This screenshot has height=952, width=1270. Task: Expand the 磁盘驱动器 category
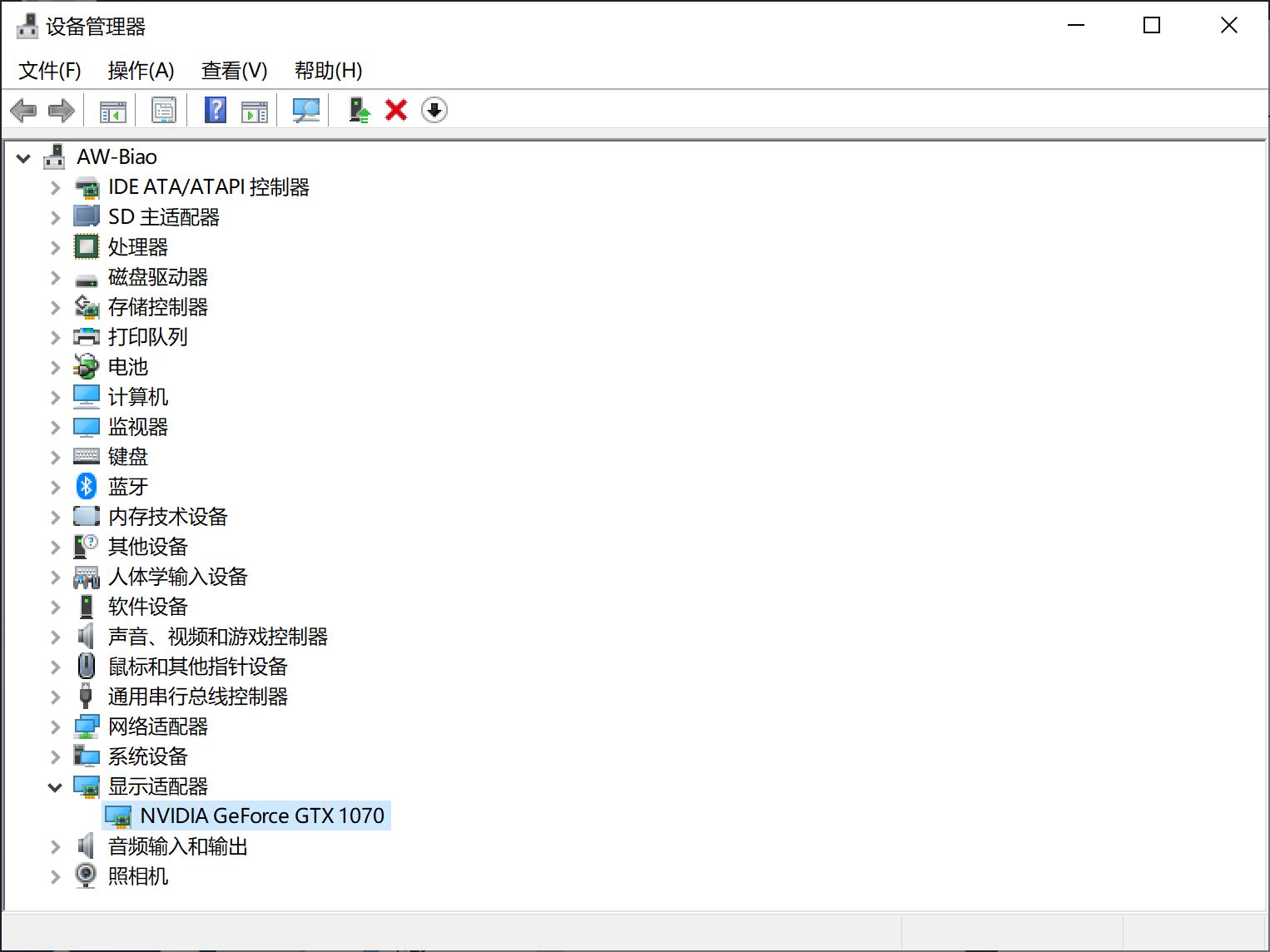56,277
